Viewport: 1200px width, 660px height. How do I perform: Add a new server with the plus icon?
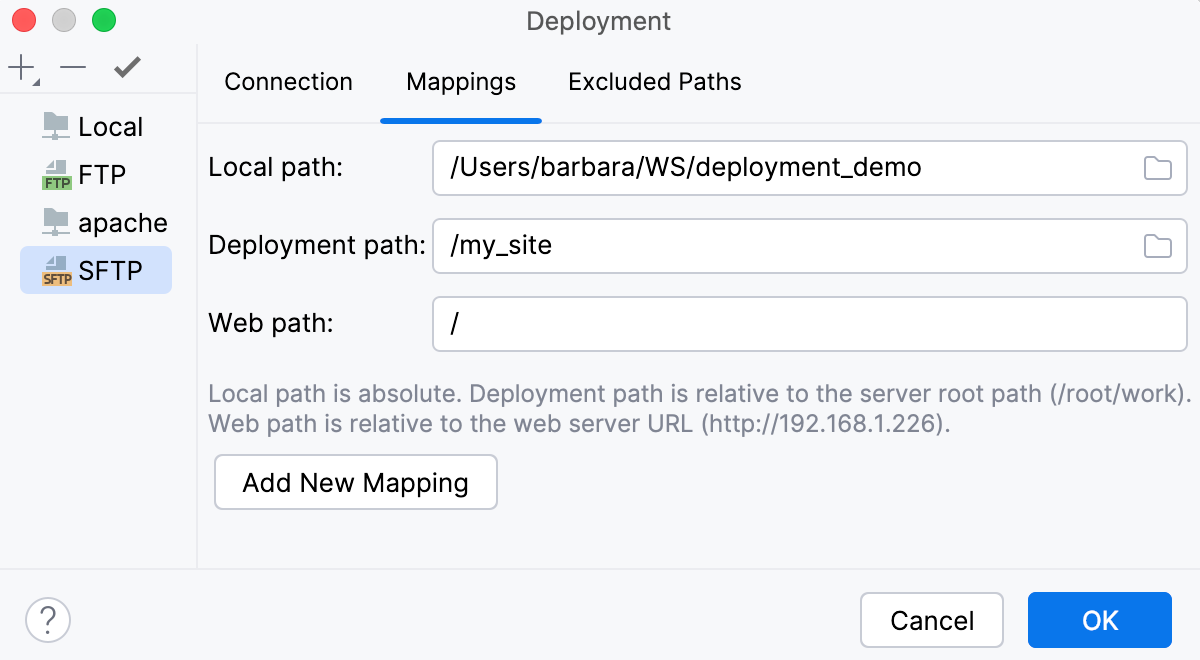tap(20, 68)
